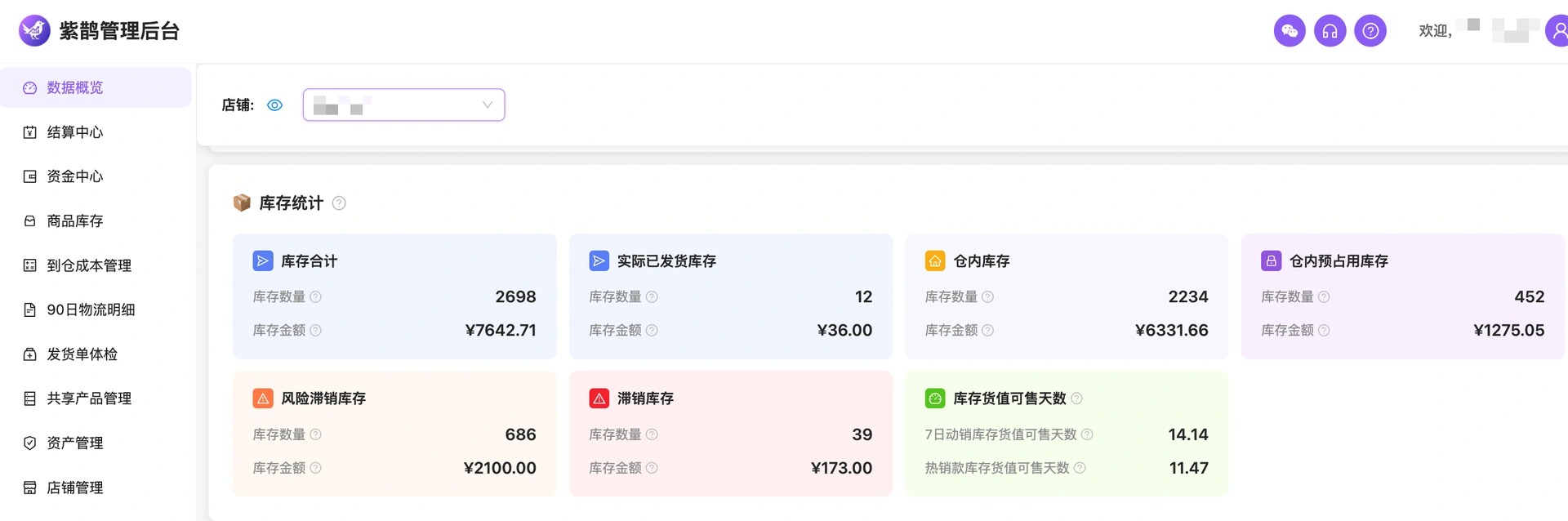This screenshot has height=521, width=1568.
Task: Toggle the 店铺 eye visibility icon
Action: click(x=275, y=105)
